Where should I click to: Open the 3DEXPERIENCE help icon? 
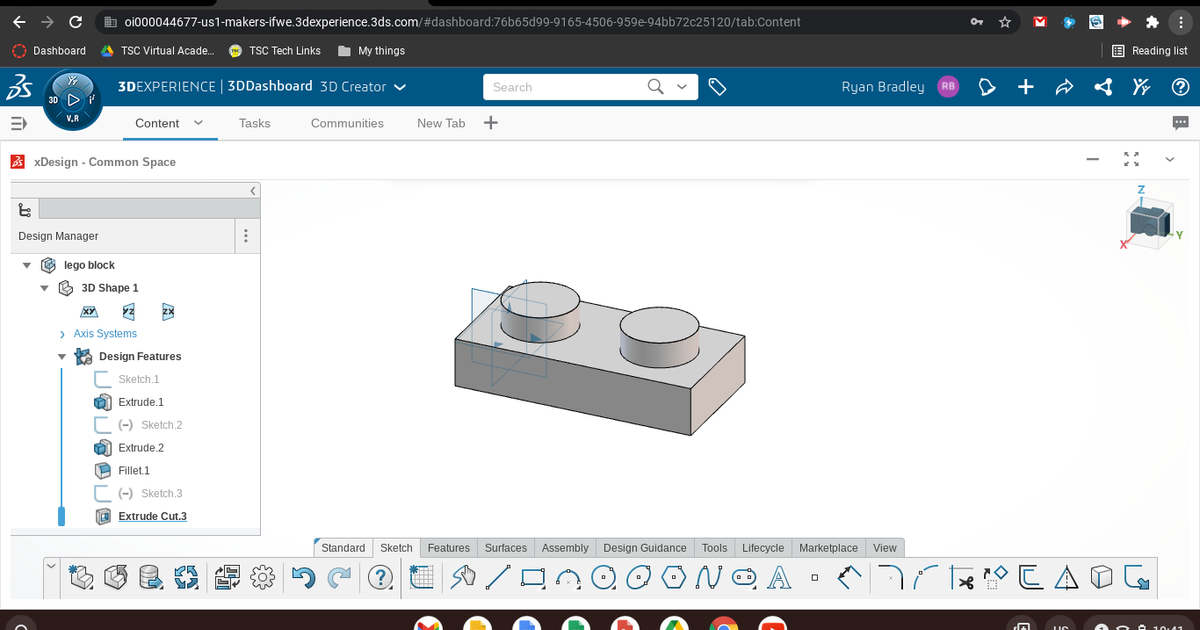tap(1180, 87)
